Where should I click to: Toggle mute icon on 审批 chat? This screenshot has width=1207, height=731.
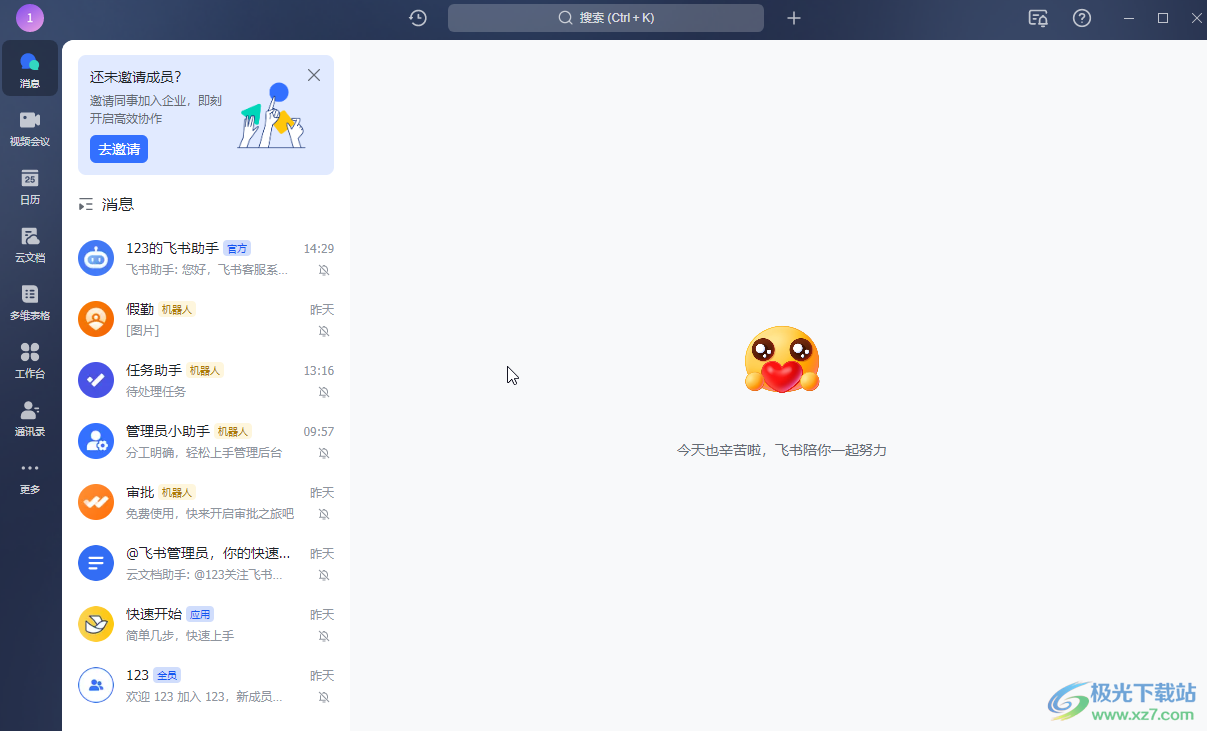pyautogui.click(x=324, y=514)
